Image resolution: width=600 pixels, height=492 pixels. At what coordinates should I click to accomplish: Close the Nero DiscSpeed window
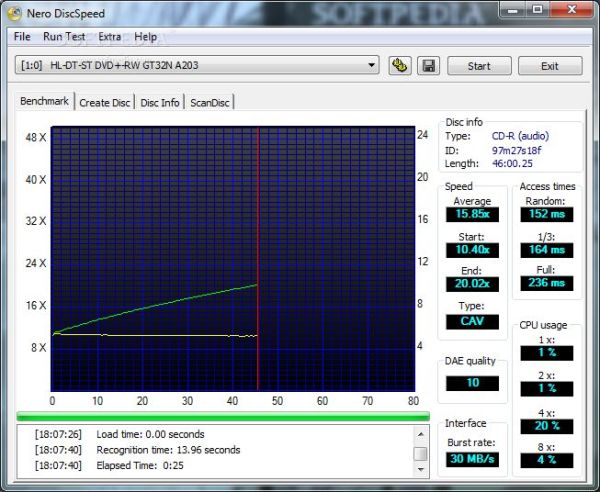(x=572, y=10)
